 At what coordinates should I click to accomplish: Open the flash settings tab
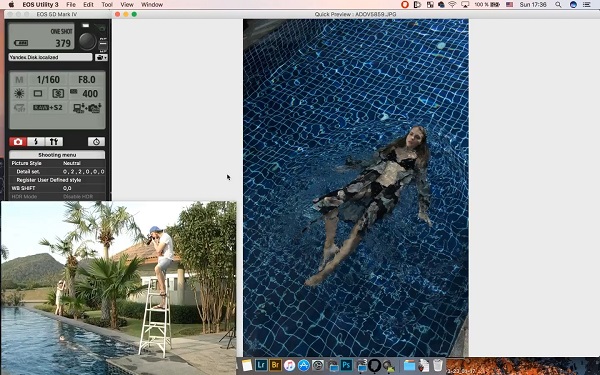tap(36, 142)
